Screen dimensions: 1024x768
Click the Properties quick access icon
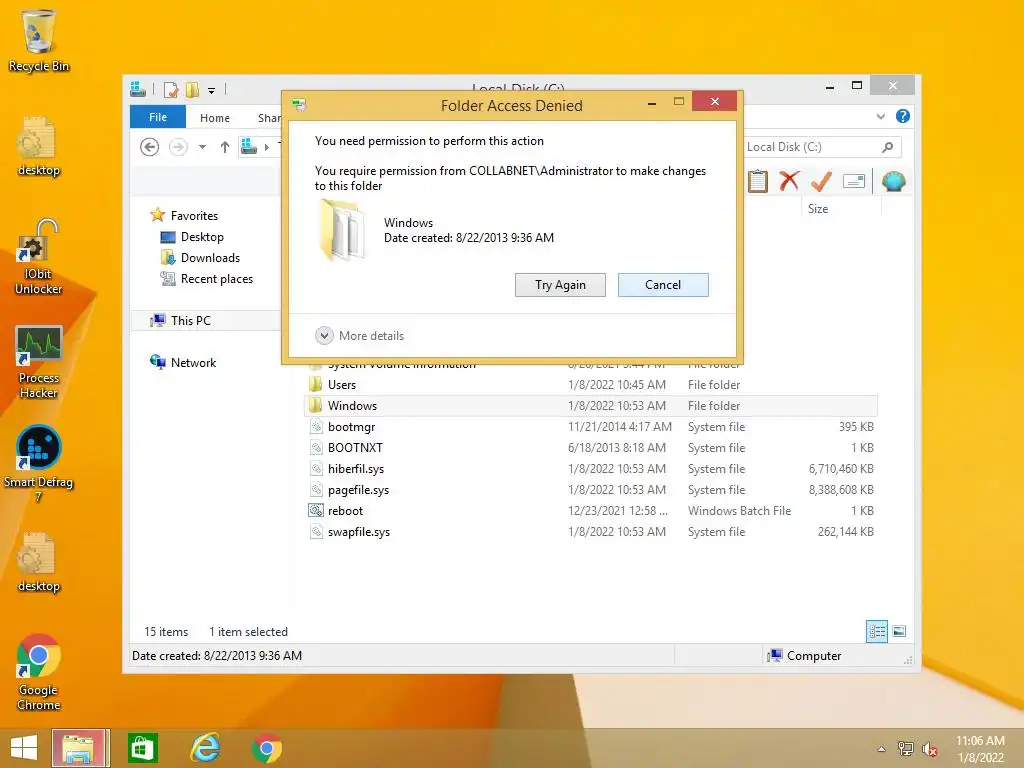(x=170, y=89)
